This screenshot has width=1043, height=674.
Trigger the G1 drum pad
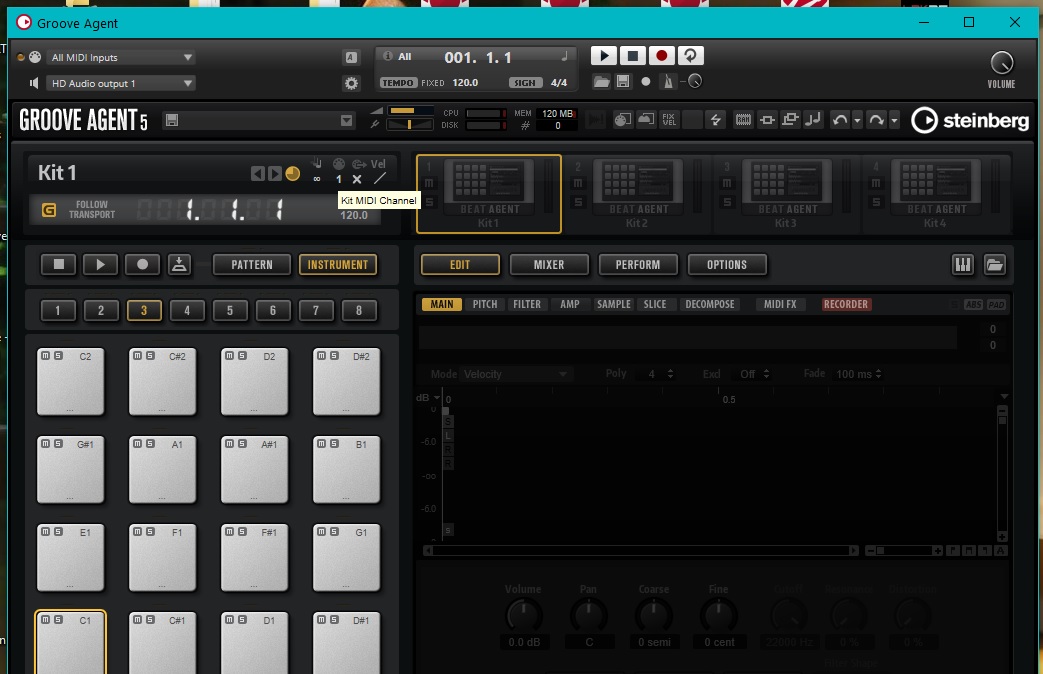pos(347,558)
